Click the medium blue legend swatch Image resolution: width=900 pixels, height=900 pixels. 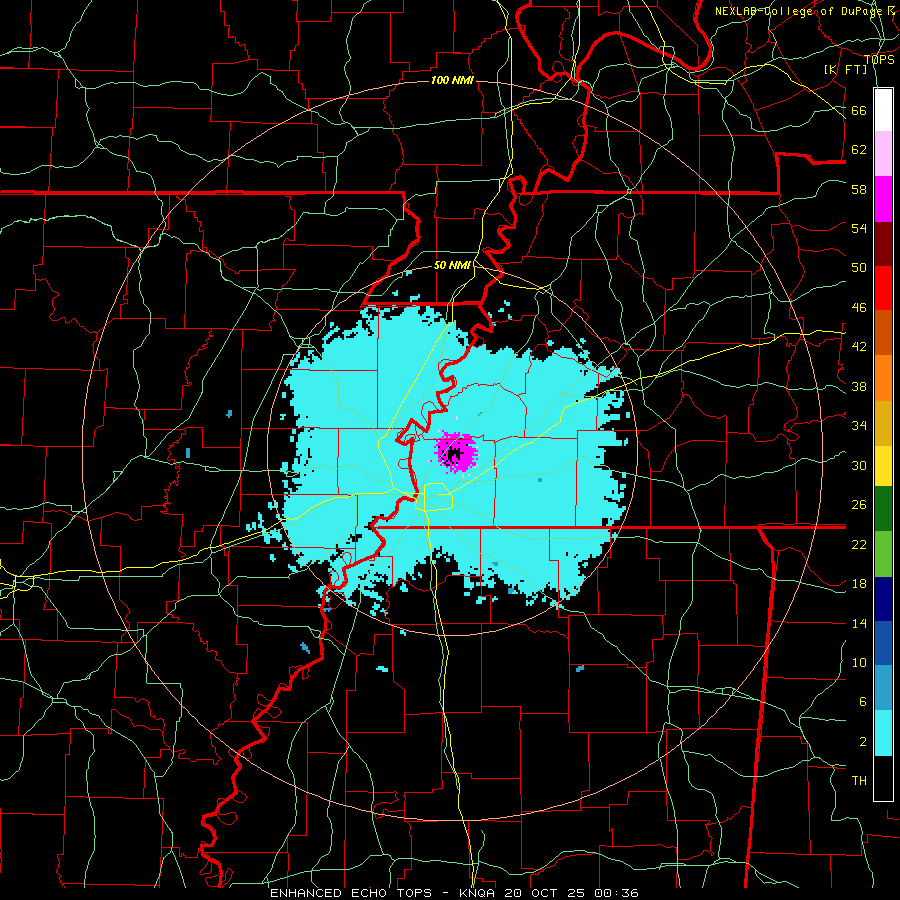[883, 643]
